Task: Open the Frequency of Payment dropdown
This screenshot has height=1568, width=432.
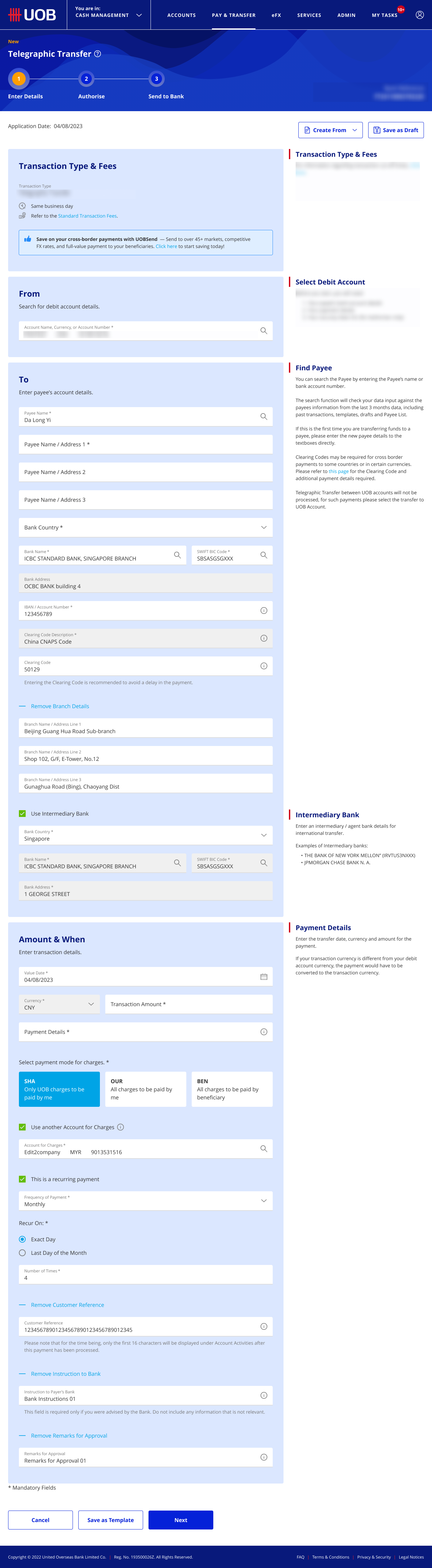Action: [145, 1201]
